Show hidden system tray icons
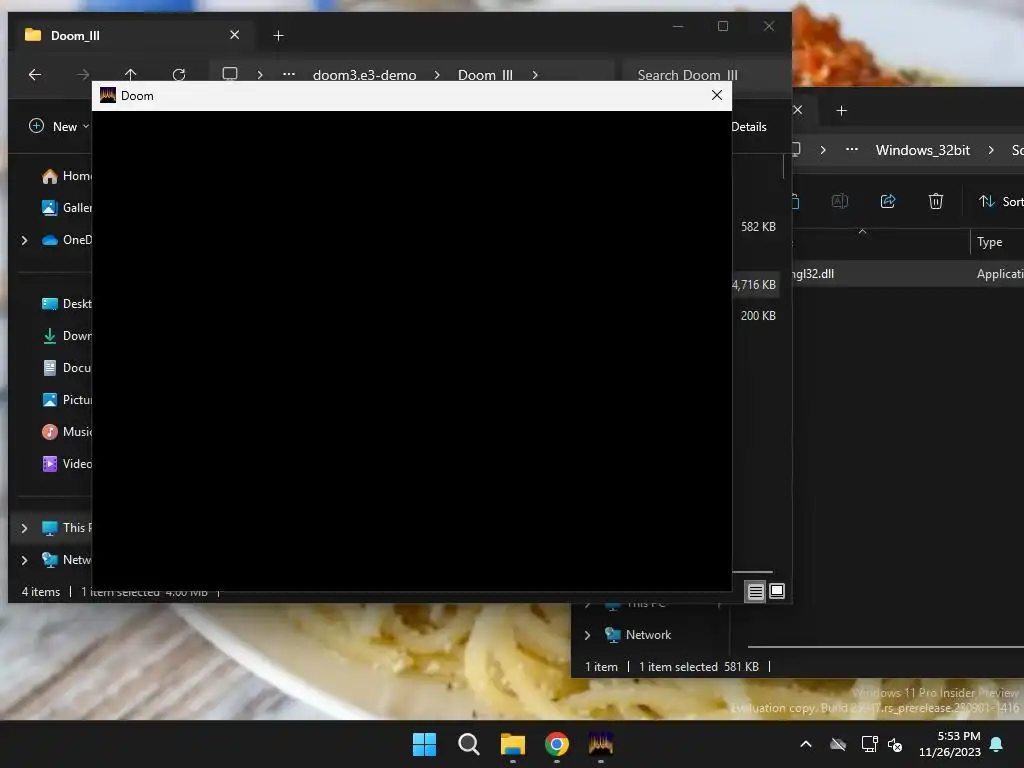1024x768 pixels. (806, 744)
